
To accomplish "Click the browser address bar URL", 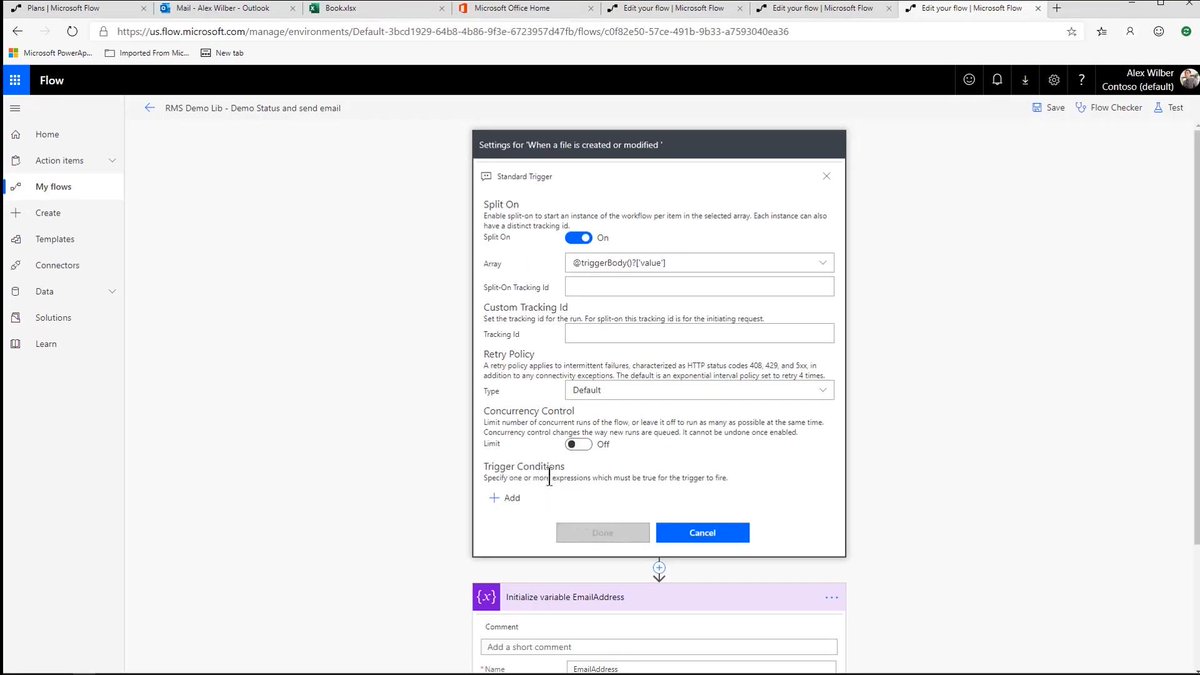I will point(452,31).
